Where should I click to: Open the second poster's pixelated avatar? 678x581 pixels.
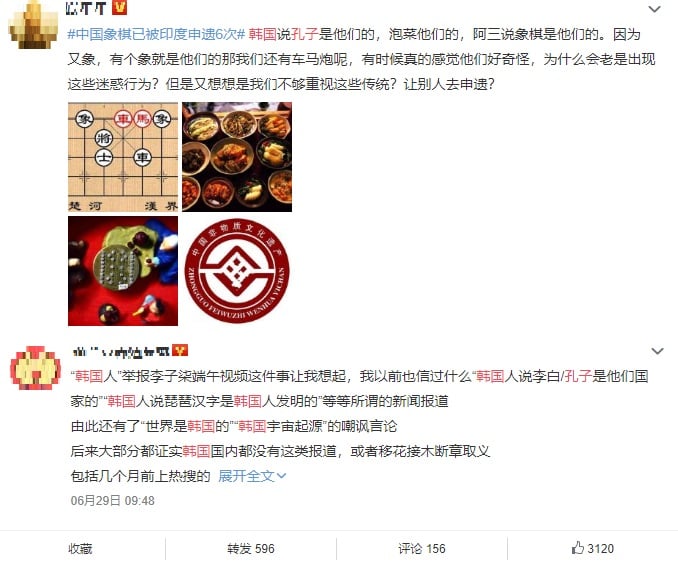[35, 368]
